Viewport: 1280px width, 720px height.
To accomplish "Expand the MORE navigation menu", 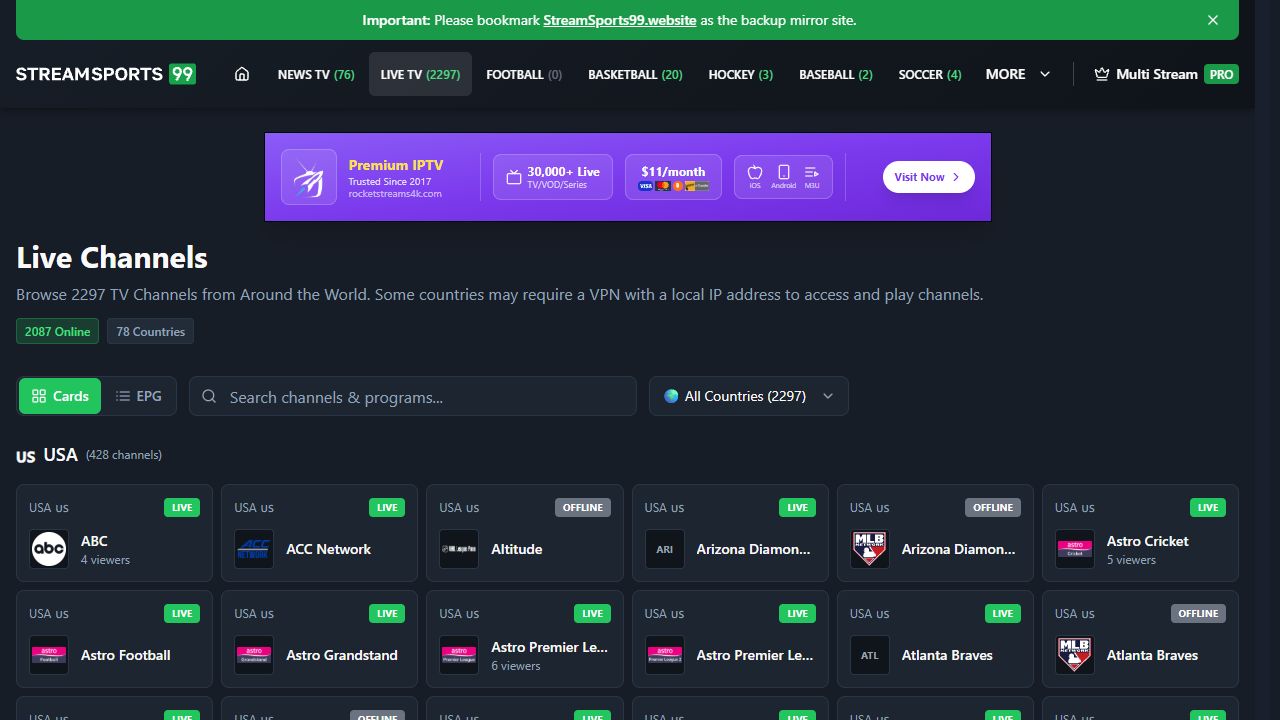I will (1018, 74).
